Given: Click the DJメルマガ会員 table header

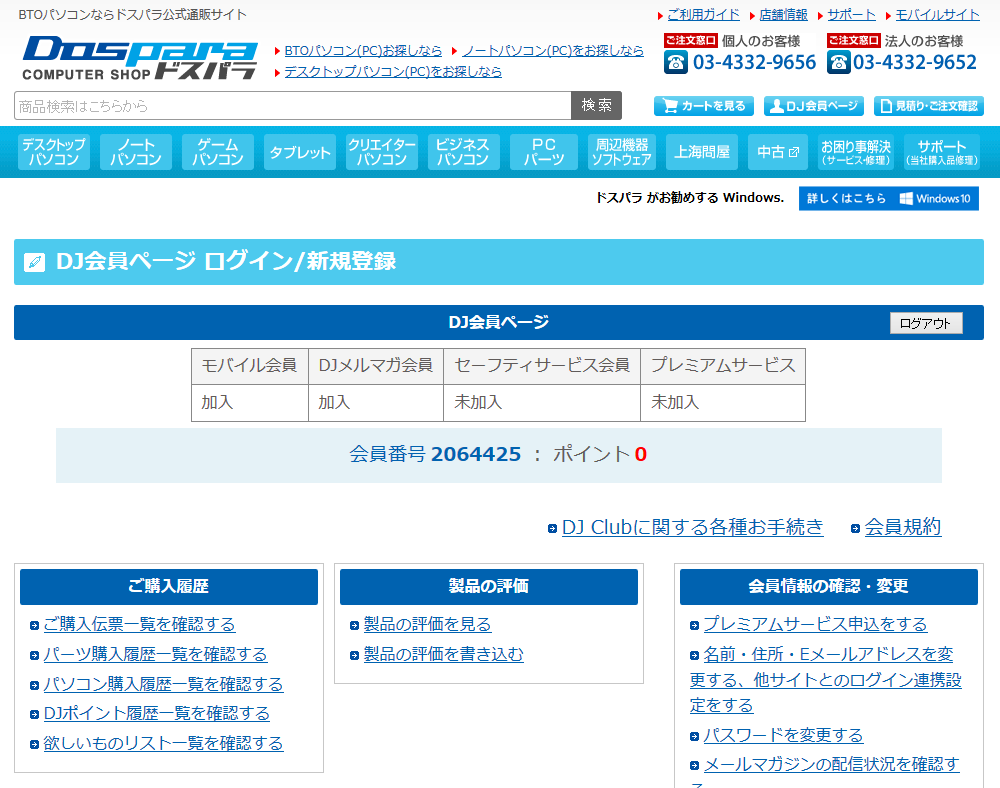Looking at the screenshot, I should (x=376, y=366).
